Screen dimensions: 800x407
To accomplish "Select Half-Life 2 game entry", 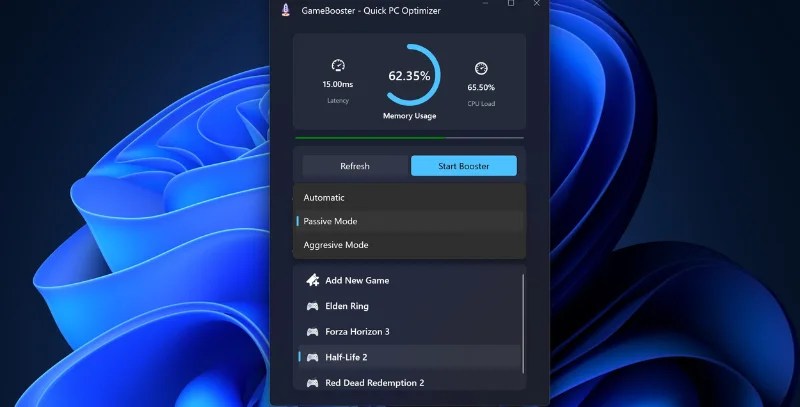I will [409, 357].
